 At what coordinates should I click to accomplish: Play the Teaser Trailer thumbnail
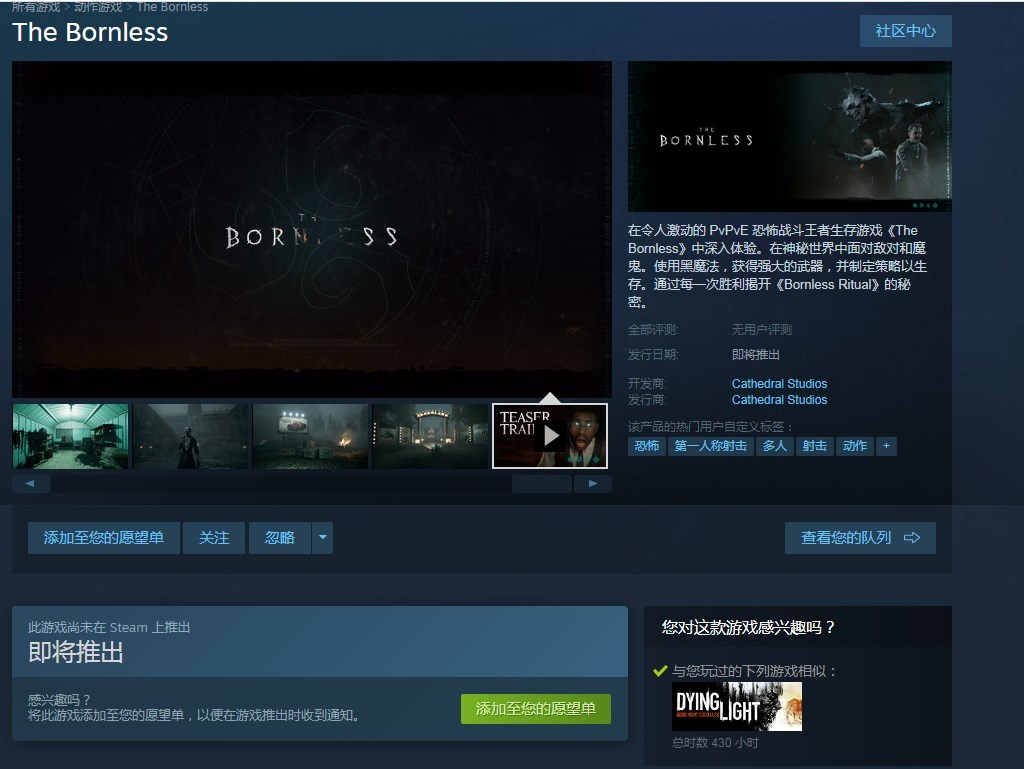(x=550, y=436)
